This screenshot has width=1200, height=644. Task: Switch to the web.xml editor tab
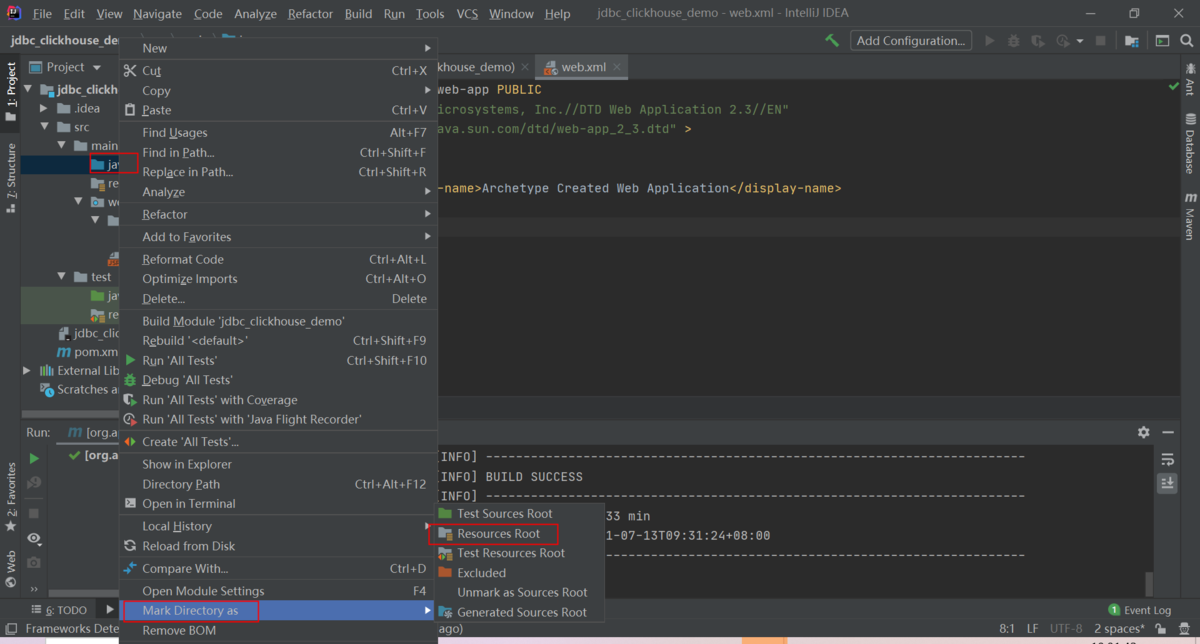coord(583,67)
